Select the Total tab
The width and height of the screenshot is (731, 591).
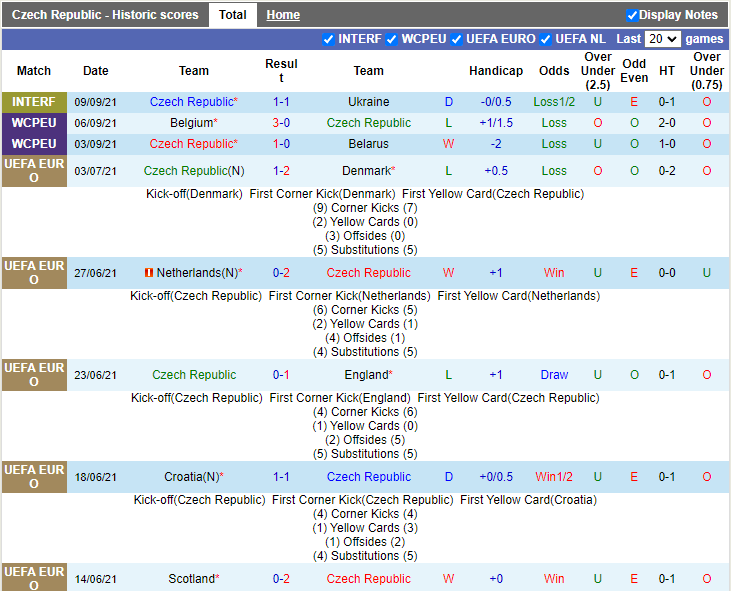click(x=233, y=15)
